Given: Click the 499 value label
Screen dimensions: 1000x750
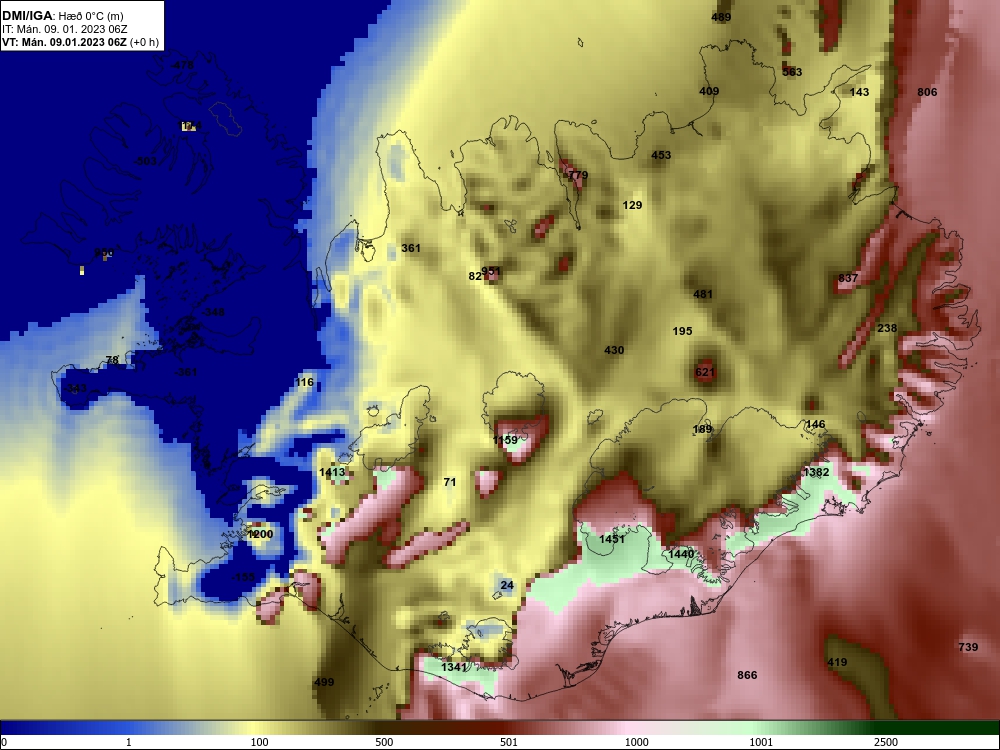Looking at the screenshot, I should pos(324,682).
